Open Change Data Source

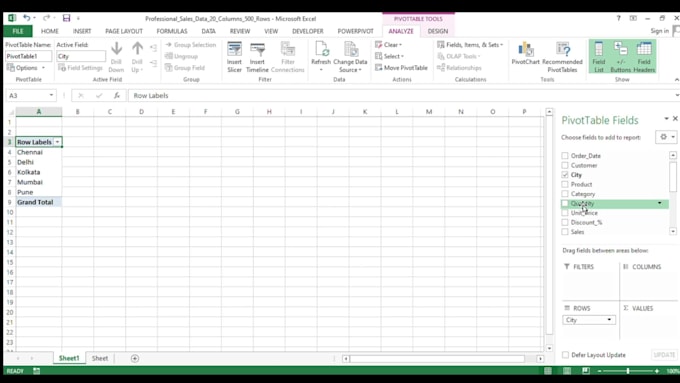350,57
